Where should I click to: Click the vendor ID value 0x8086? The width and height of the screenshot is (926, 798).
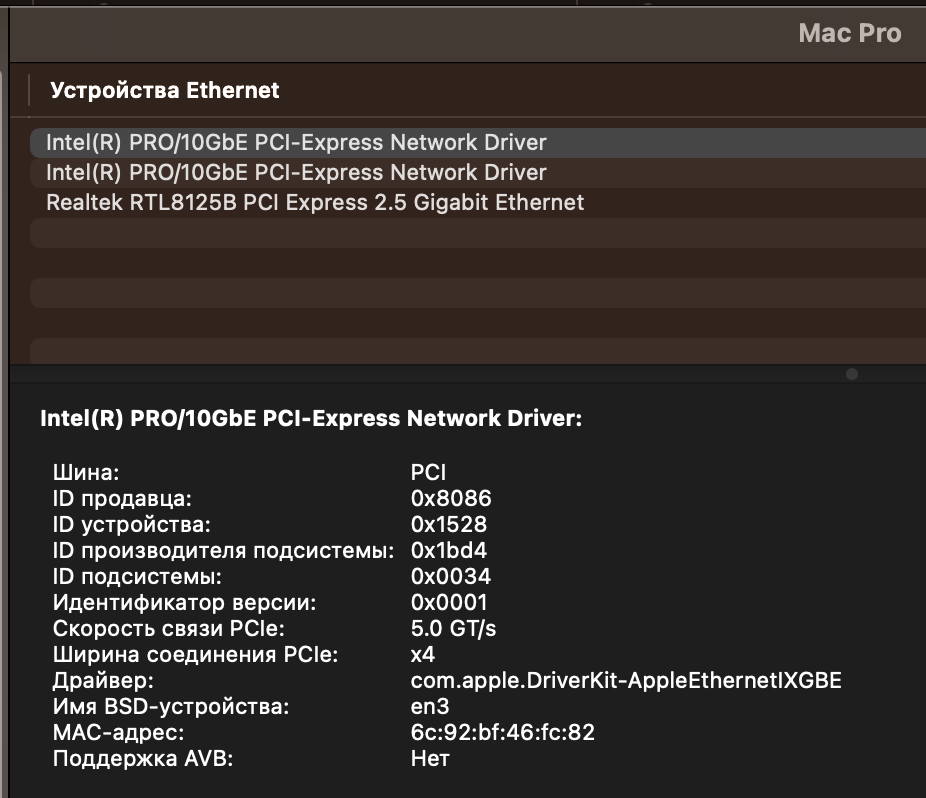[x=451, y=499]
